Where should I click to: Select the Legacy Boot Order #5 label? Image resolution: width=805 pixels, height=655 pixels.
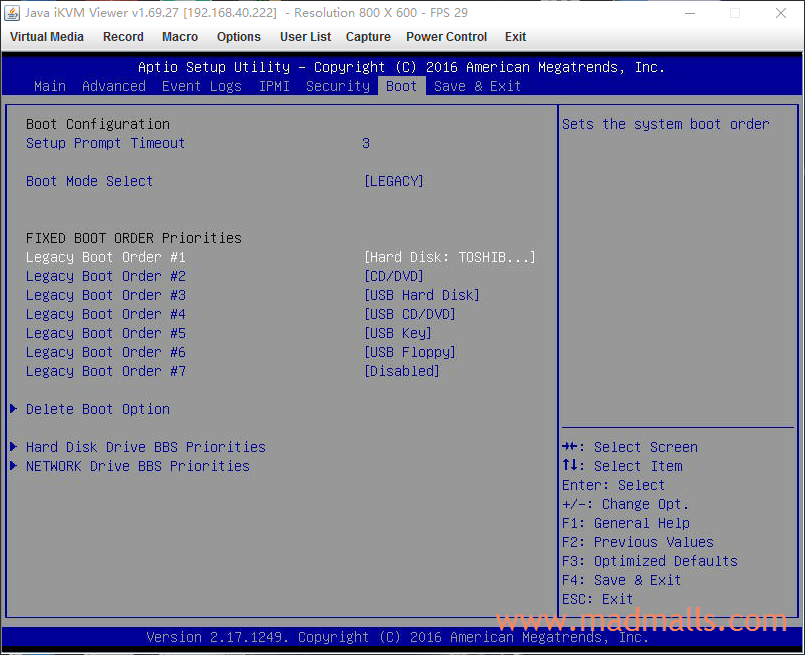[x=106, y=333]
